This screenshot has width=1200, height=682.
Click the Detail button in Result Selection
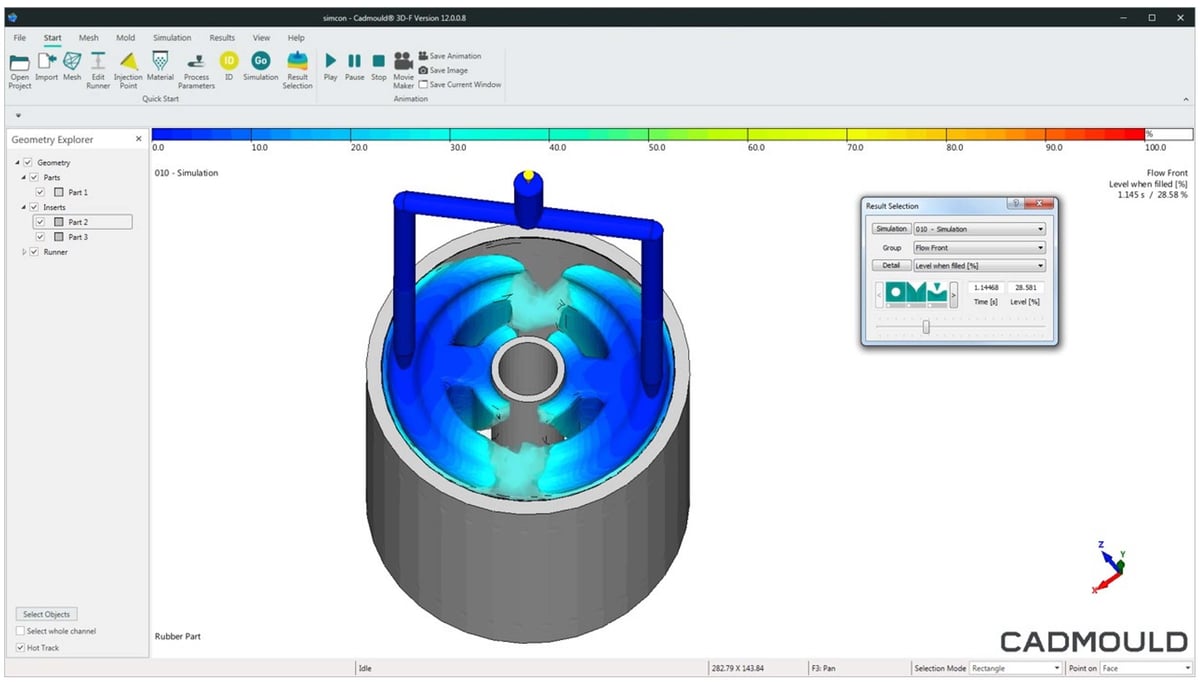891,265
